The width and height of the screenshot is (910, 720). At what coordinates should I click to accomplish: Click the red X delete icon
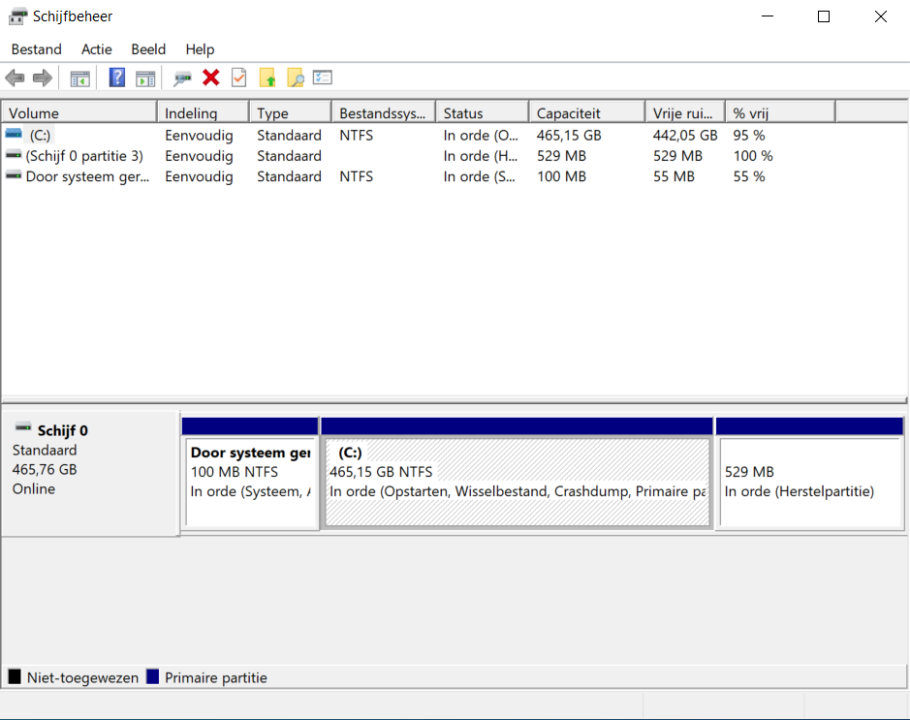tap(211, 78)
